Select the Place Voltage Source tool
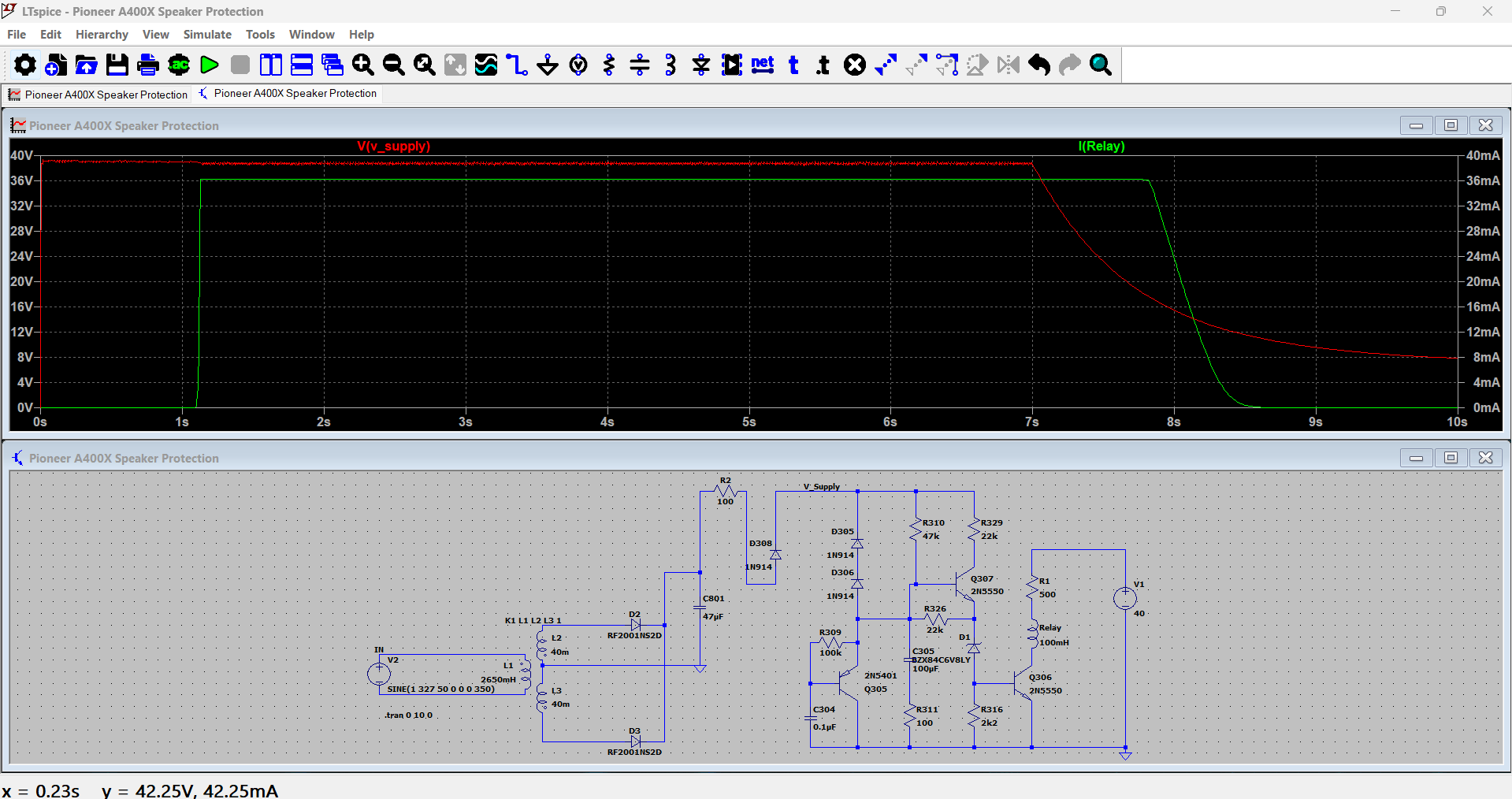1512x799 pixels. [578, 65]
